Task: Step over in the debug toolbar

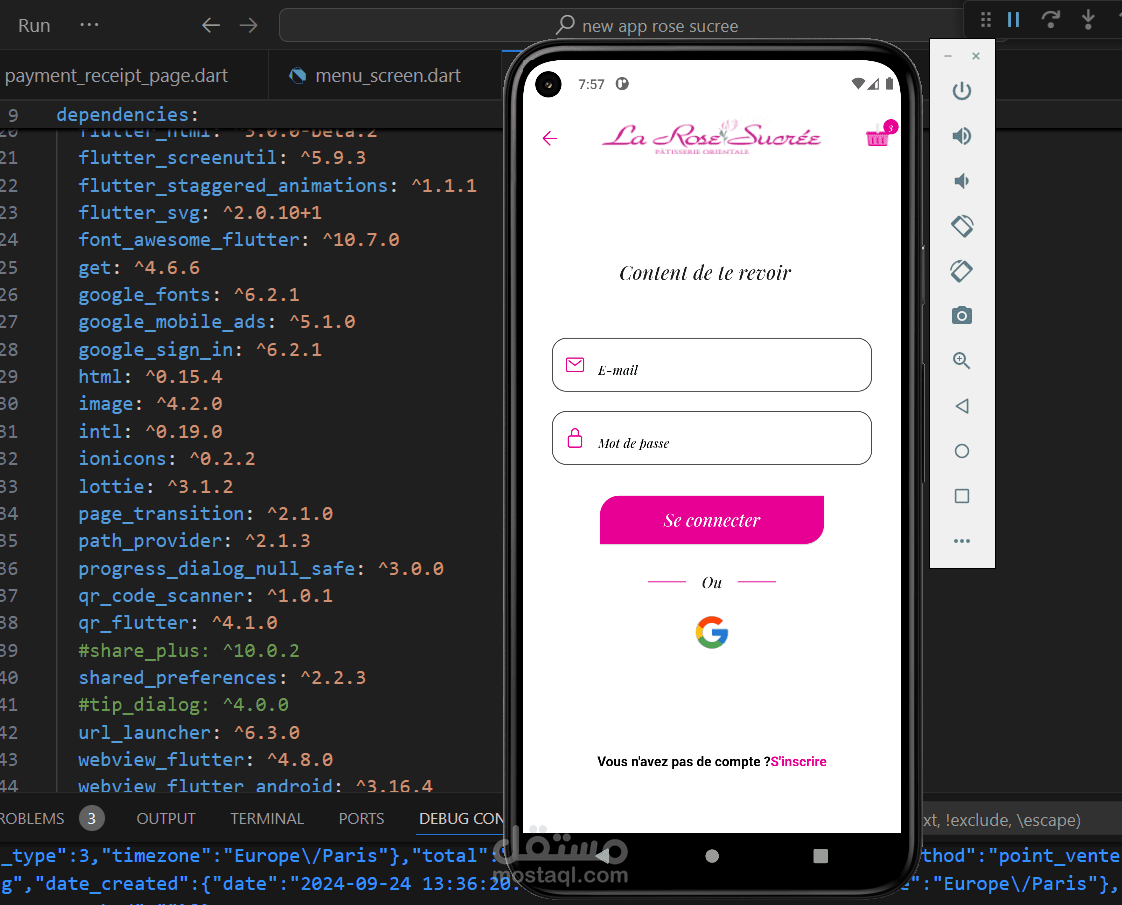Action: tap(1050, 19)
